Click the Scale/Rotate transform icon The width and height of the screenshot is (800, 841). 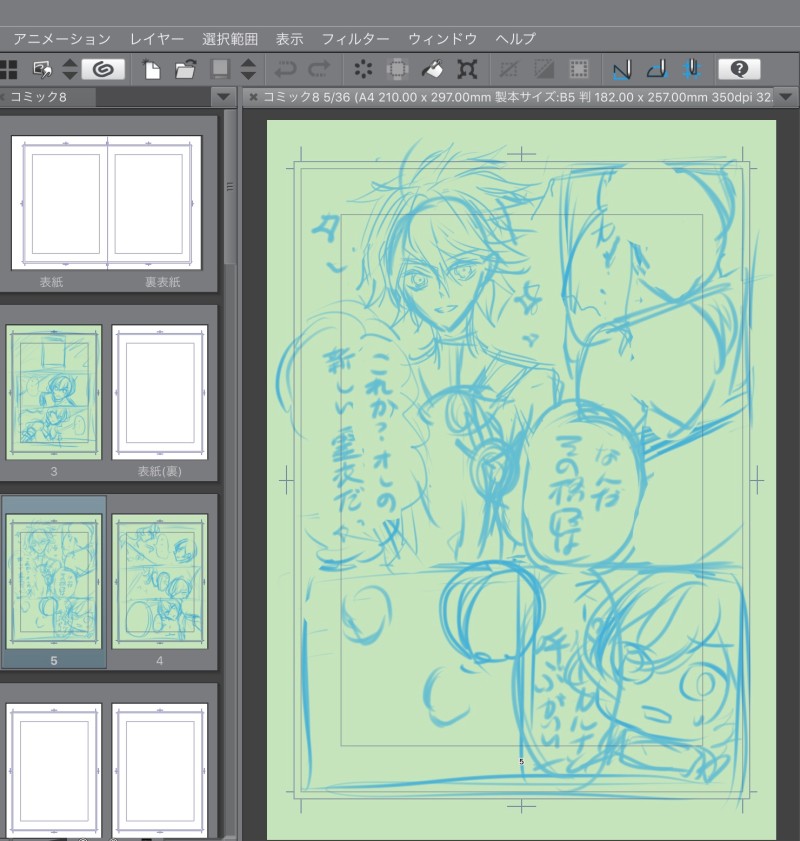point(466,69)
